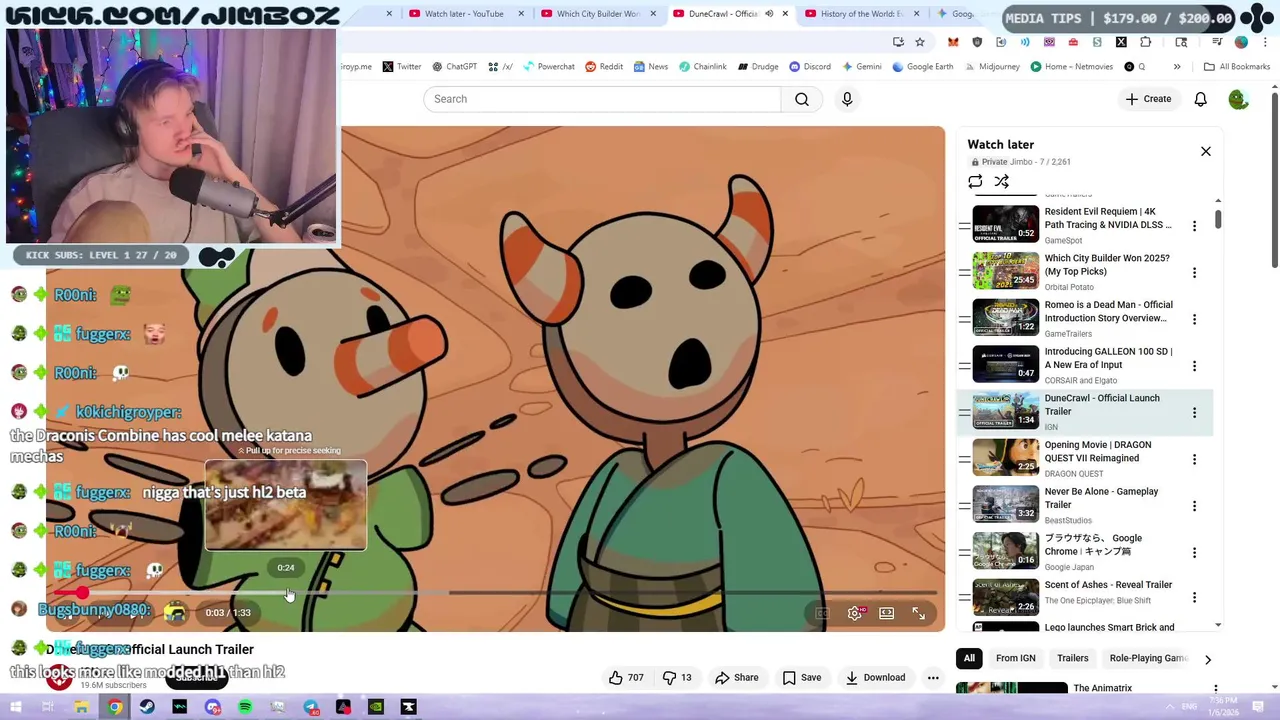1280x720 pixels.
Task: Download the current video
Action: click(x=875, y=677)
